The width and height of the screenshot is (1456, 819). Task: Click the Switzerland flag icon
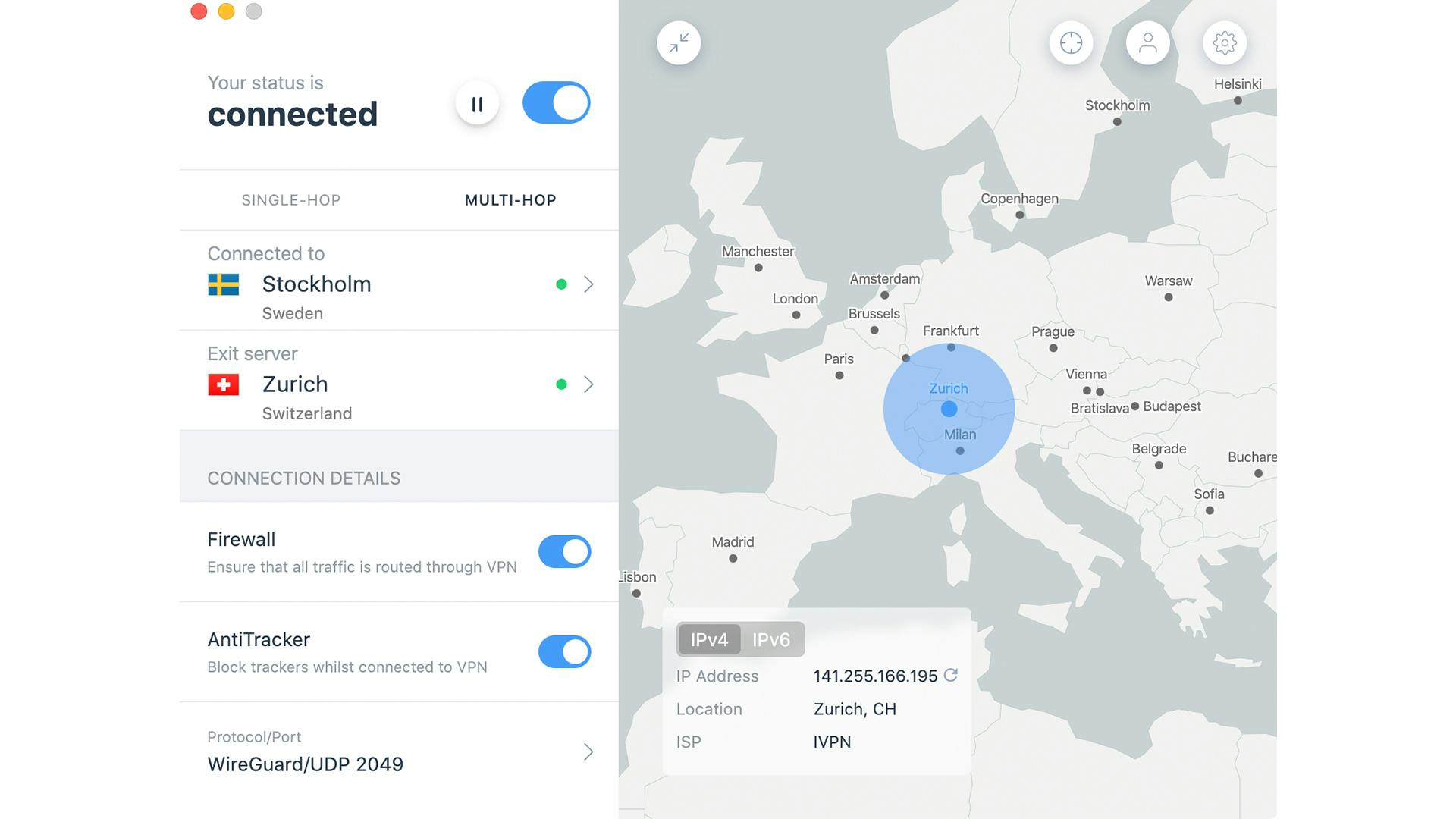click(x=224, y=384)
